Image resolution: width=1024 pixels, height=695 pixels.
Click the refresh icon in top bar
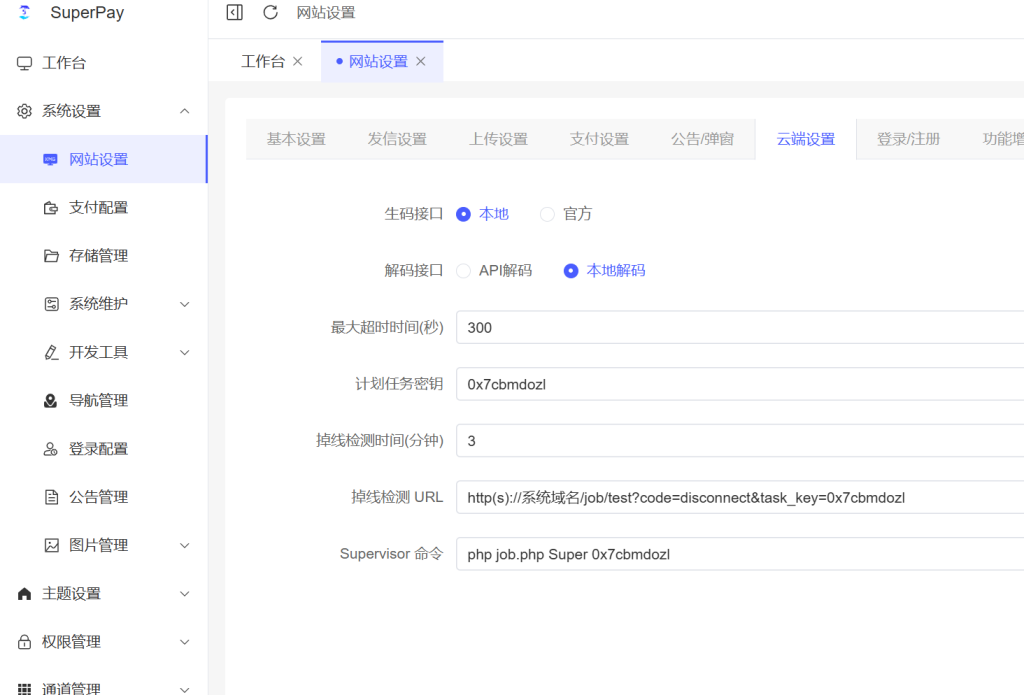point(270,13)
